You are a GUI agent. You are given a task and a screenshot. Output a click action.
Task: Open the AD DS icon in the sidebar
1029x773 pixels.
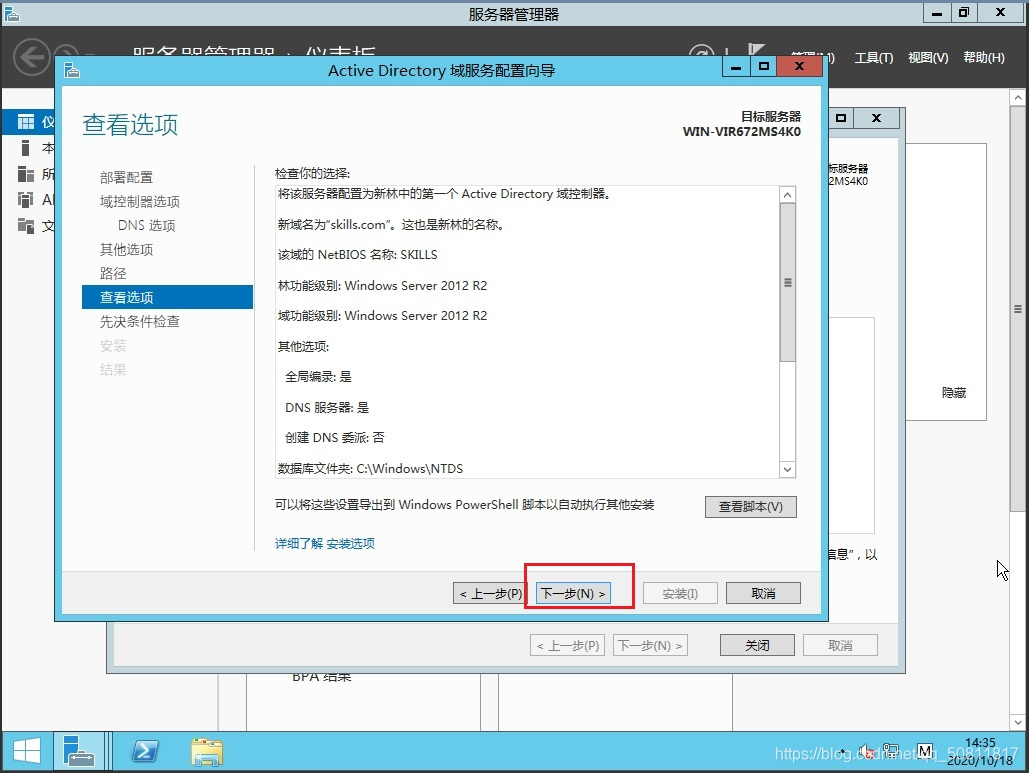click(26, 199)
